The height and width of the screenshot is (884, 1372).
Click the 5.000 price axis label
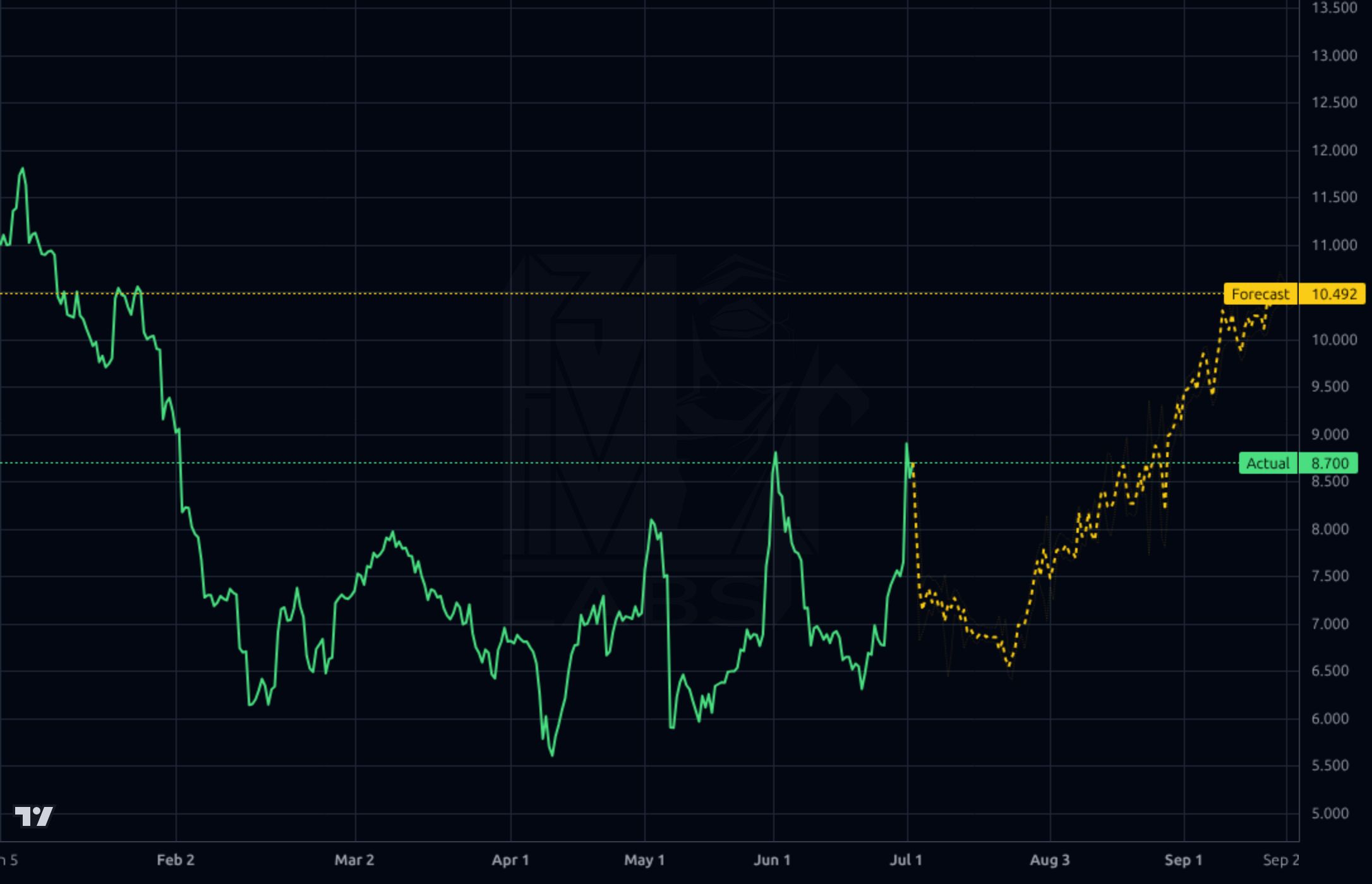click(x=1330, y=813)
